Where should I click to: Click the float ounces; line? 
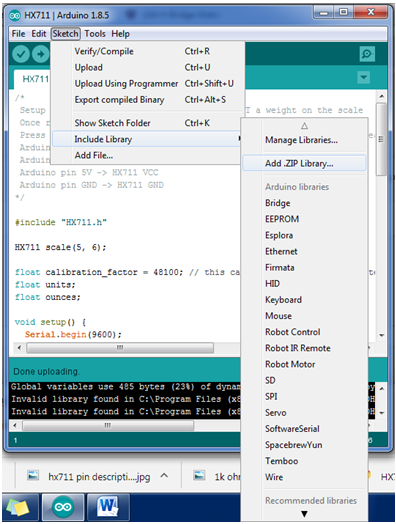point(47,297)
